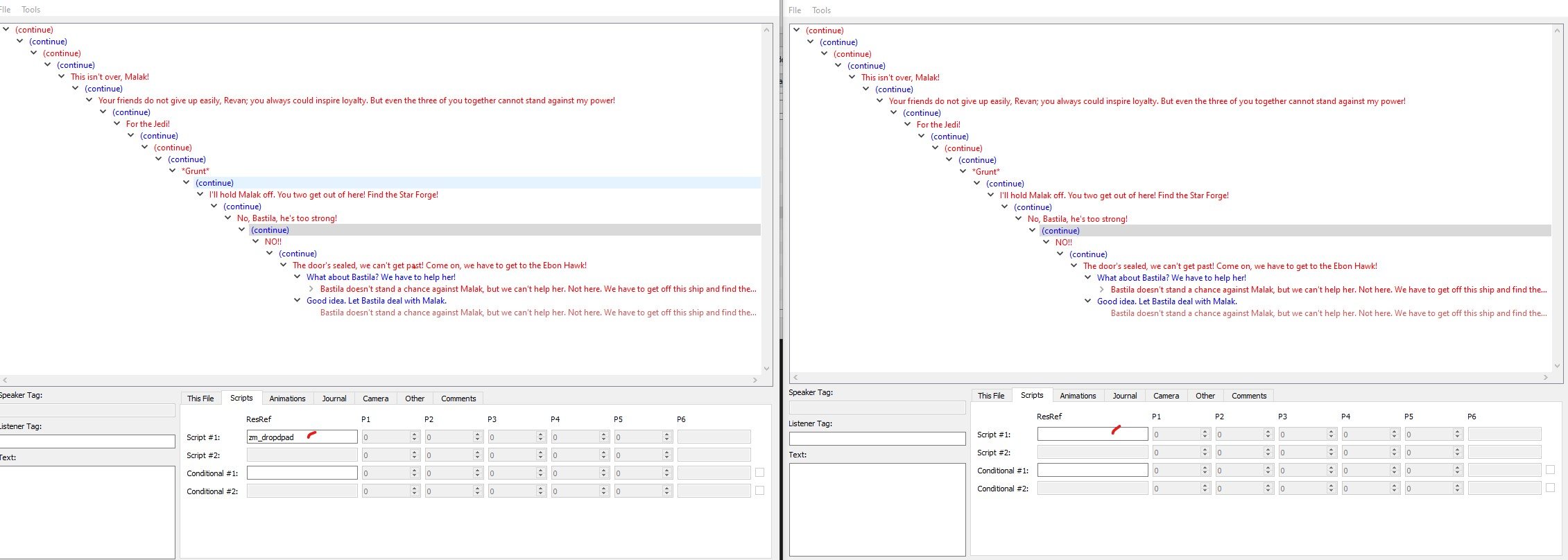Switch to This File tab, left window
Viewport: 1568px width, 560px height.
(x=200, y=399)
